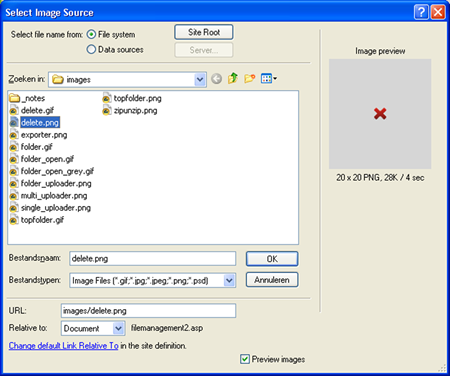Click the folder_uploader.png file icon

[x=14, y=184]
